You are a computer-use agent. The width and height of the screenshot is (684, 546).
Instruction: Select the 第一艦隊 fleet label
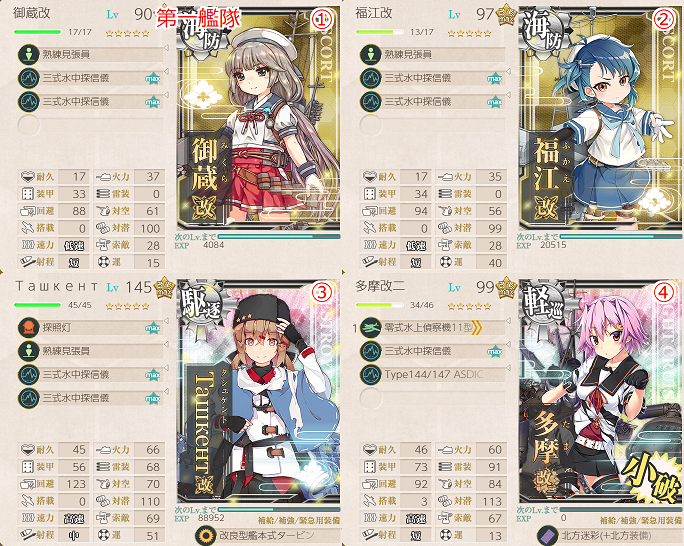pyautogui.click(x=198, y=18)
